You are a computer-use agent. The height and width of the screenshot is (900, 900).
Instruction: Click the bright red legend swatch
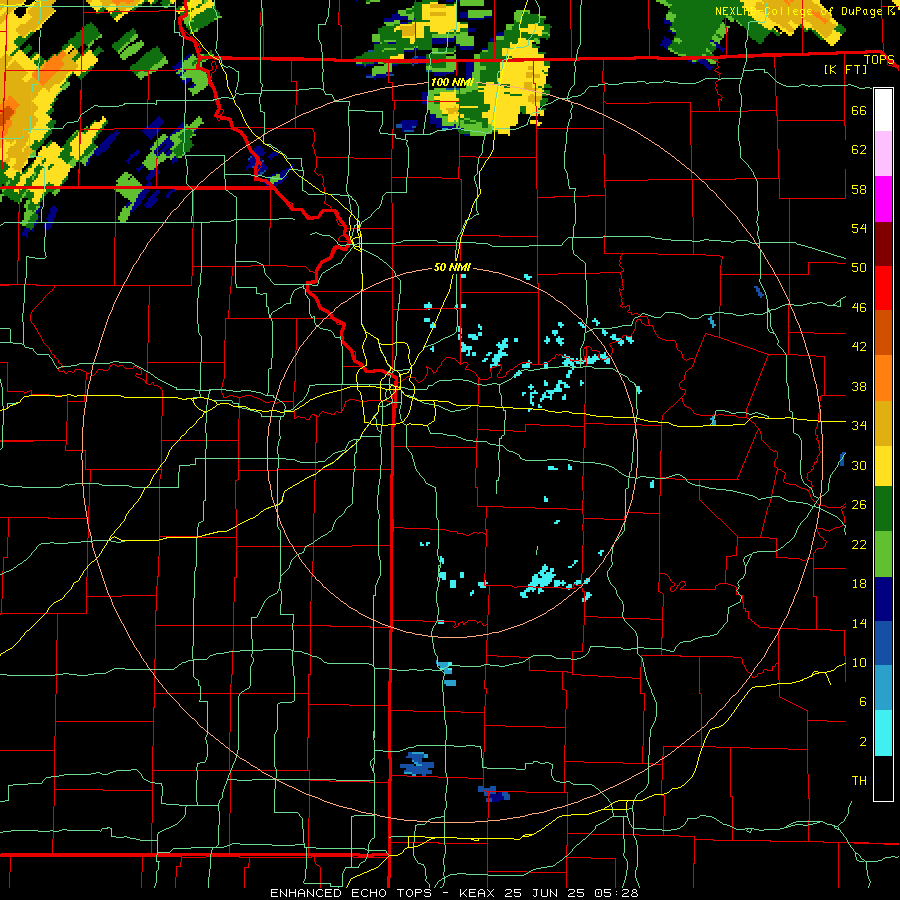[883, 288]
